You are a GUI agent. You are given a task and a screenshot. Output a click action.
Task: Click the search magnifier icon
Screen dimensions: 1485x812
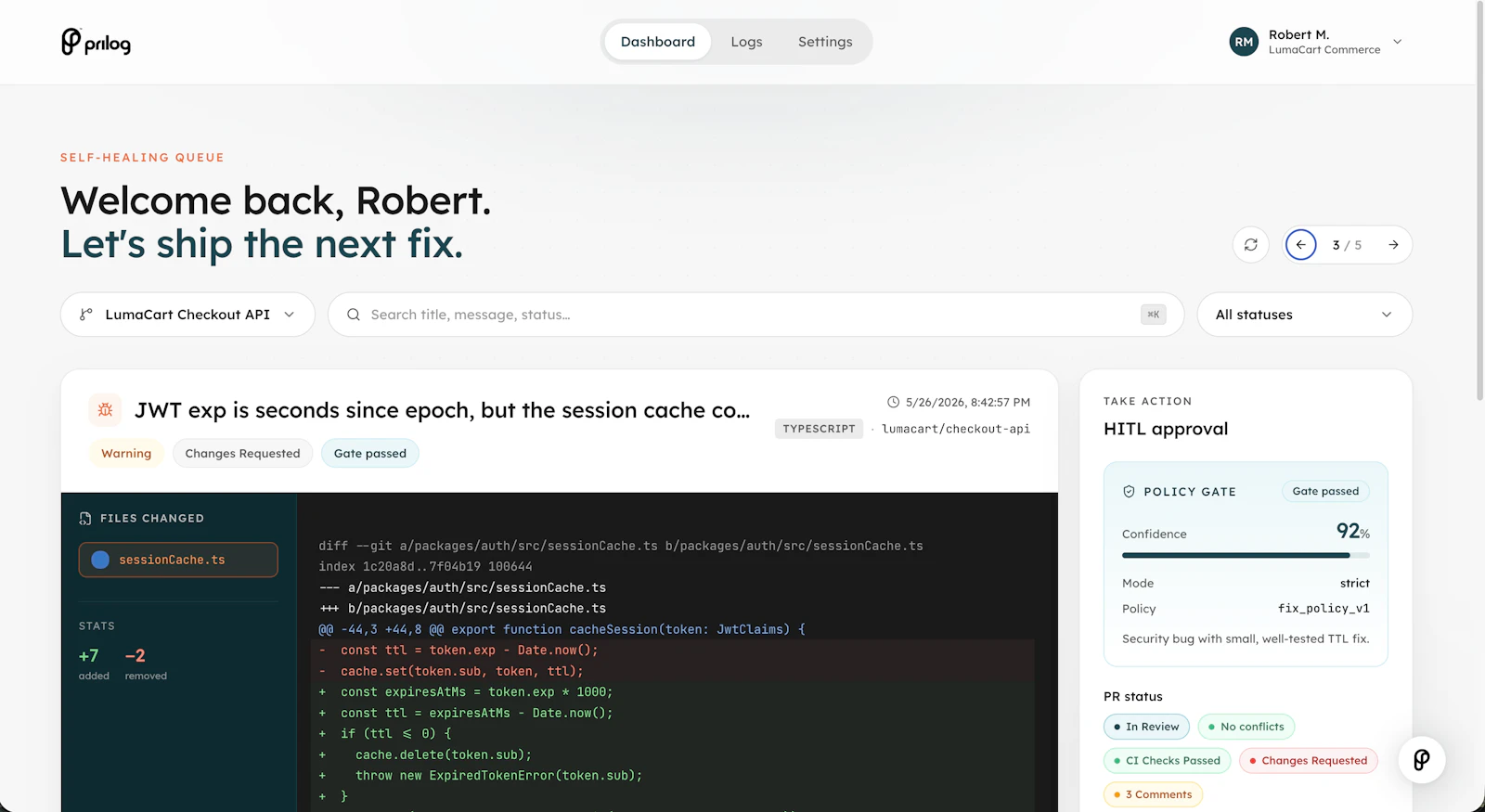point(354,315)
